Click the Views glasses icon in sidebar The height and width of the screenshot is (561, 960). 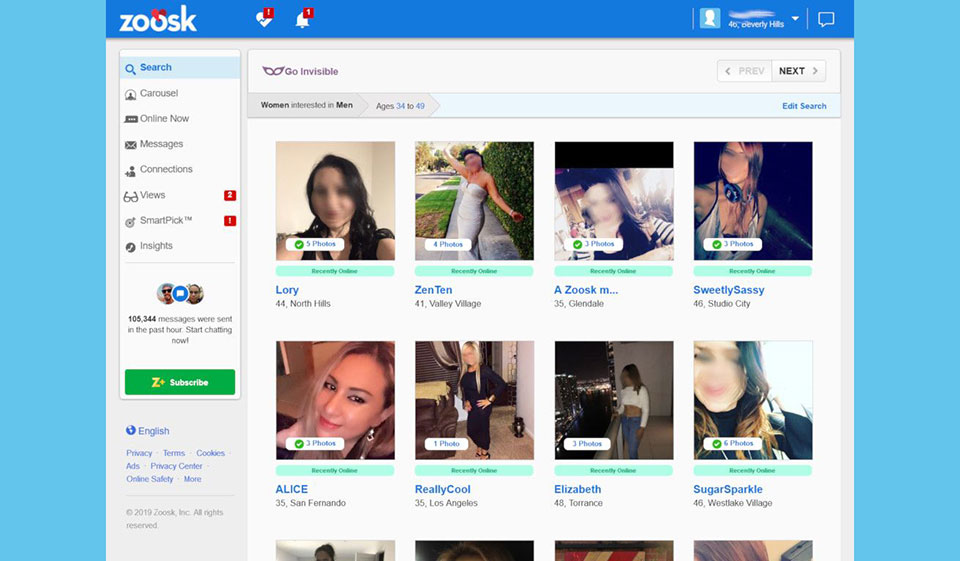click(x=131, y=196)
